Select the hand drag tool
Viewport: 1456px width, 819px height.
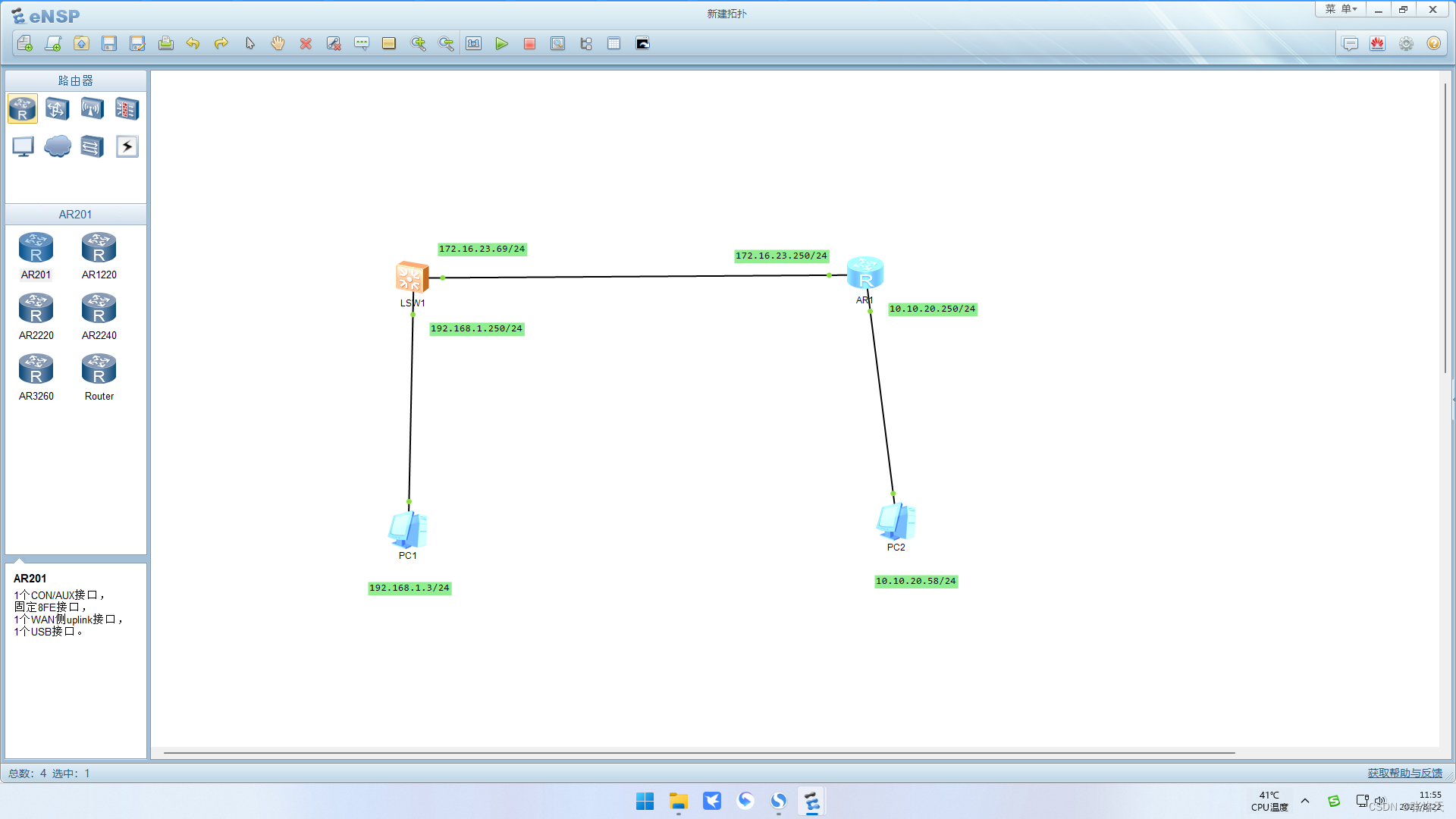coord(278,44)
